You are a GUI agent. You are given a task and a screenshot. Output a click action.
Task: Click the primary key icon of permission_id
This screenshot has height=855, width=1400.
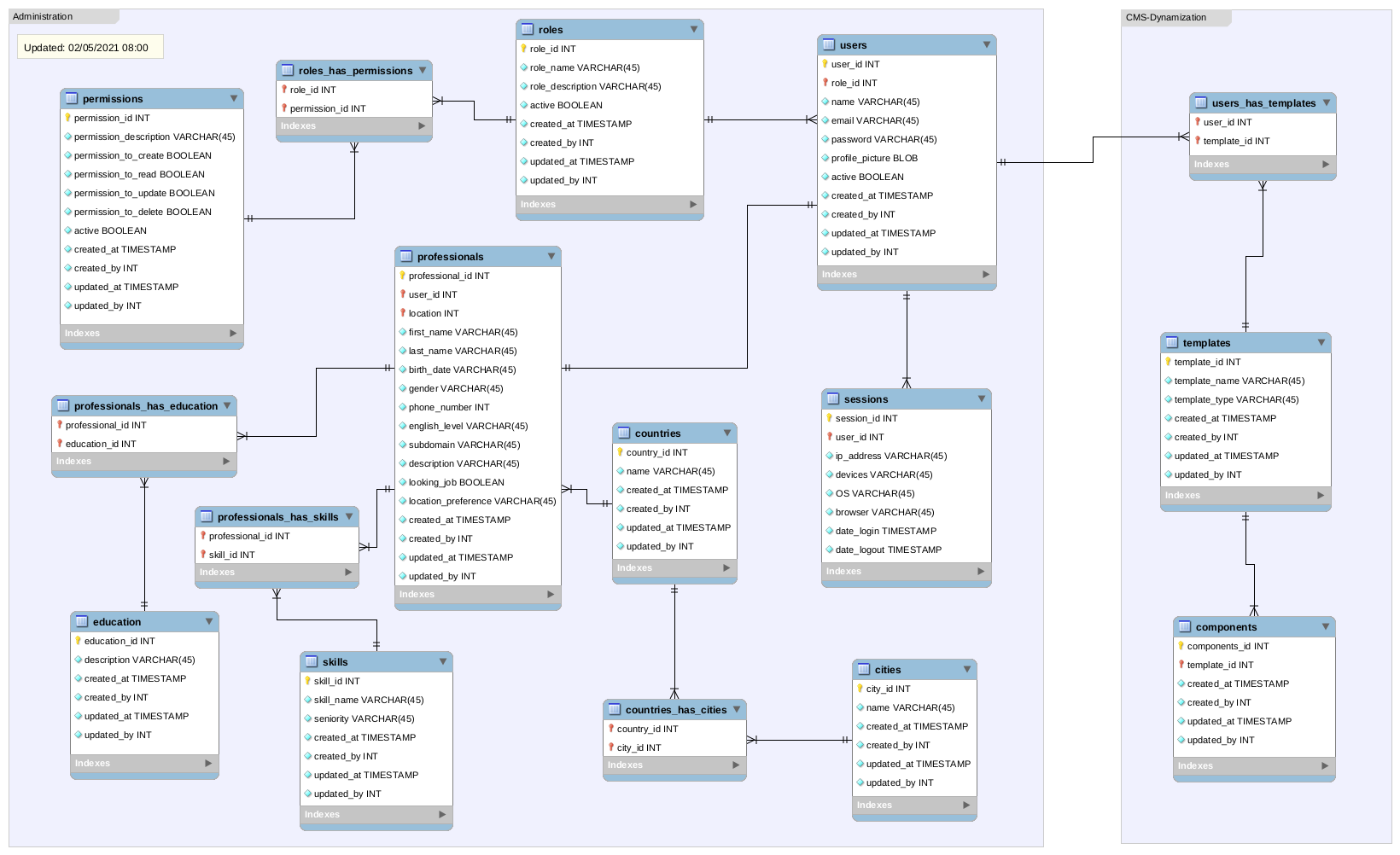click(68, 118)
